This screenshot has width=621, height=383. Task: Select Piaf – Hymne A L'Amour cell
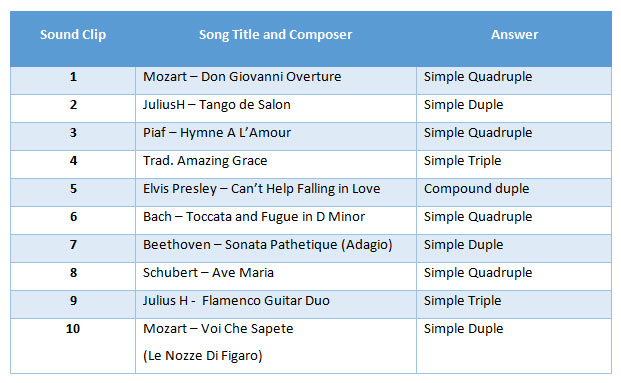coord(276,137)
